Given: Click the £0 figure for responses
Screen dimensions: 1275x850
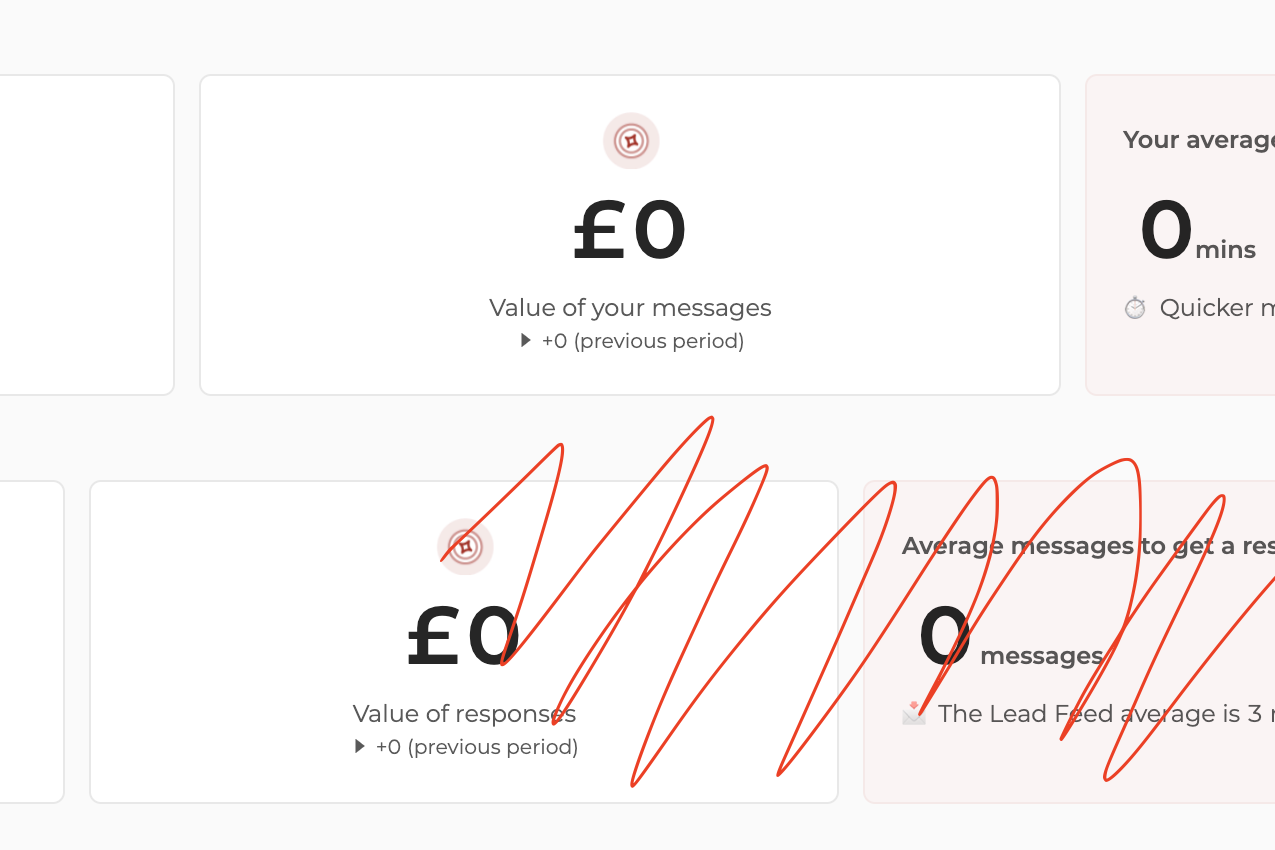Looking at the screenshot, I should pos(463,637).
